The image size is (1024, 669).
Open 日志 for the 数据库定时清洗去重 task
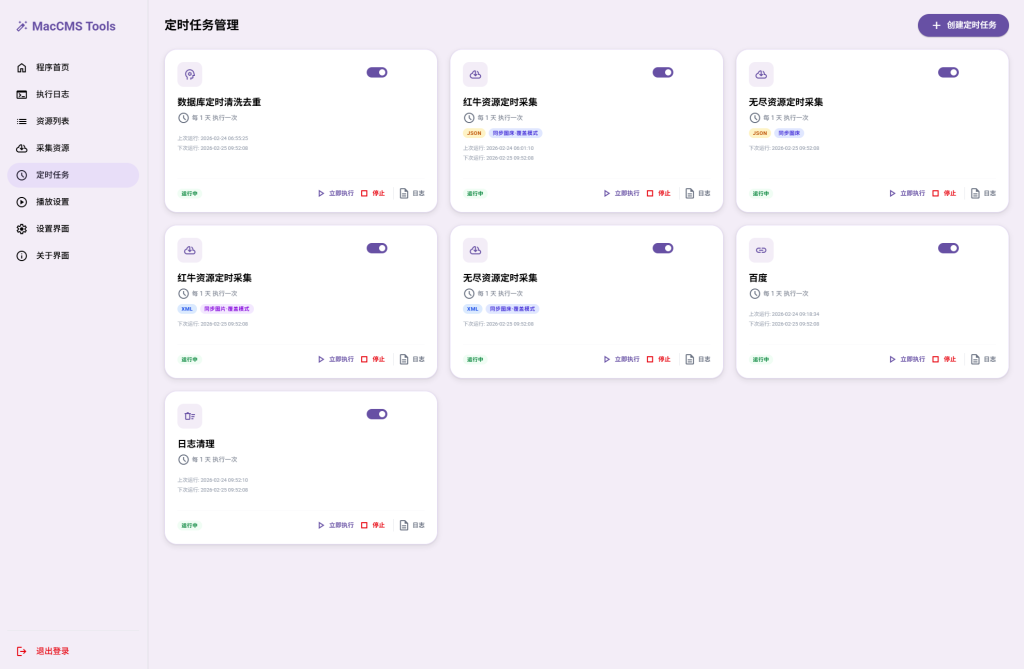412,193
